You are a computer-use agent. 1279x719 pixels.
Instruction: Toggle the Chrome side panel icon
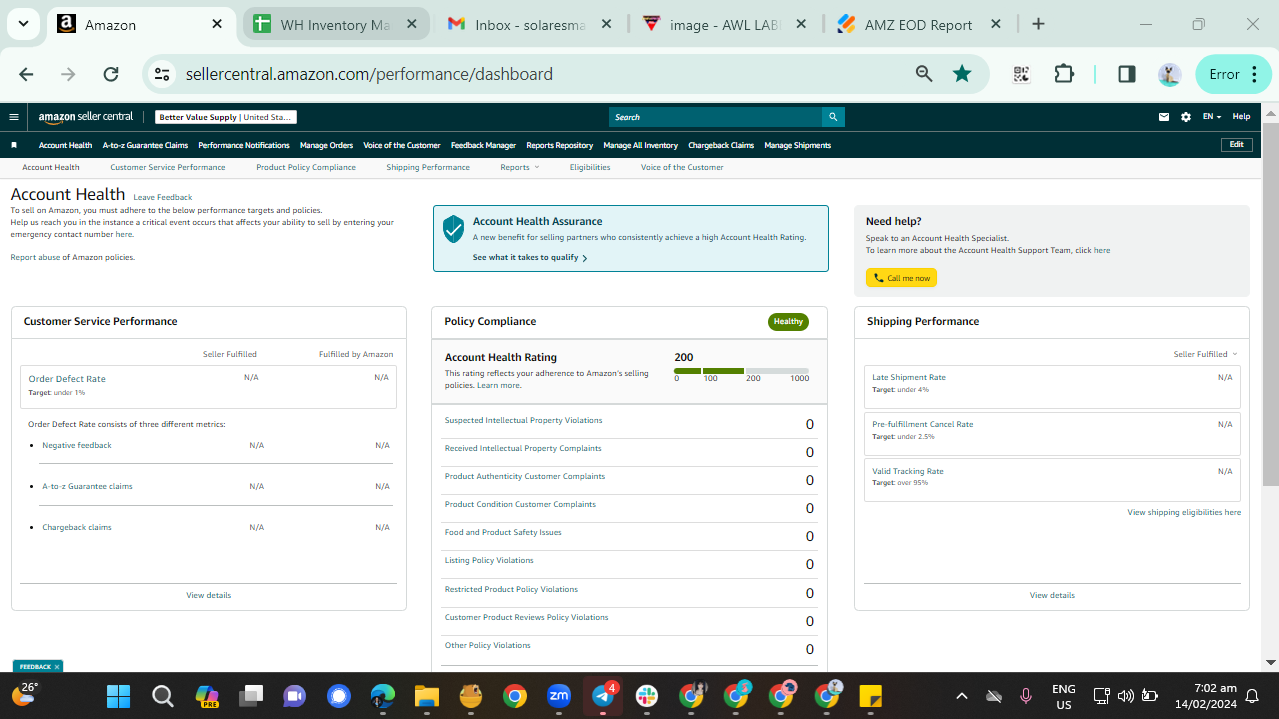pos(1126,74)
